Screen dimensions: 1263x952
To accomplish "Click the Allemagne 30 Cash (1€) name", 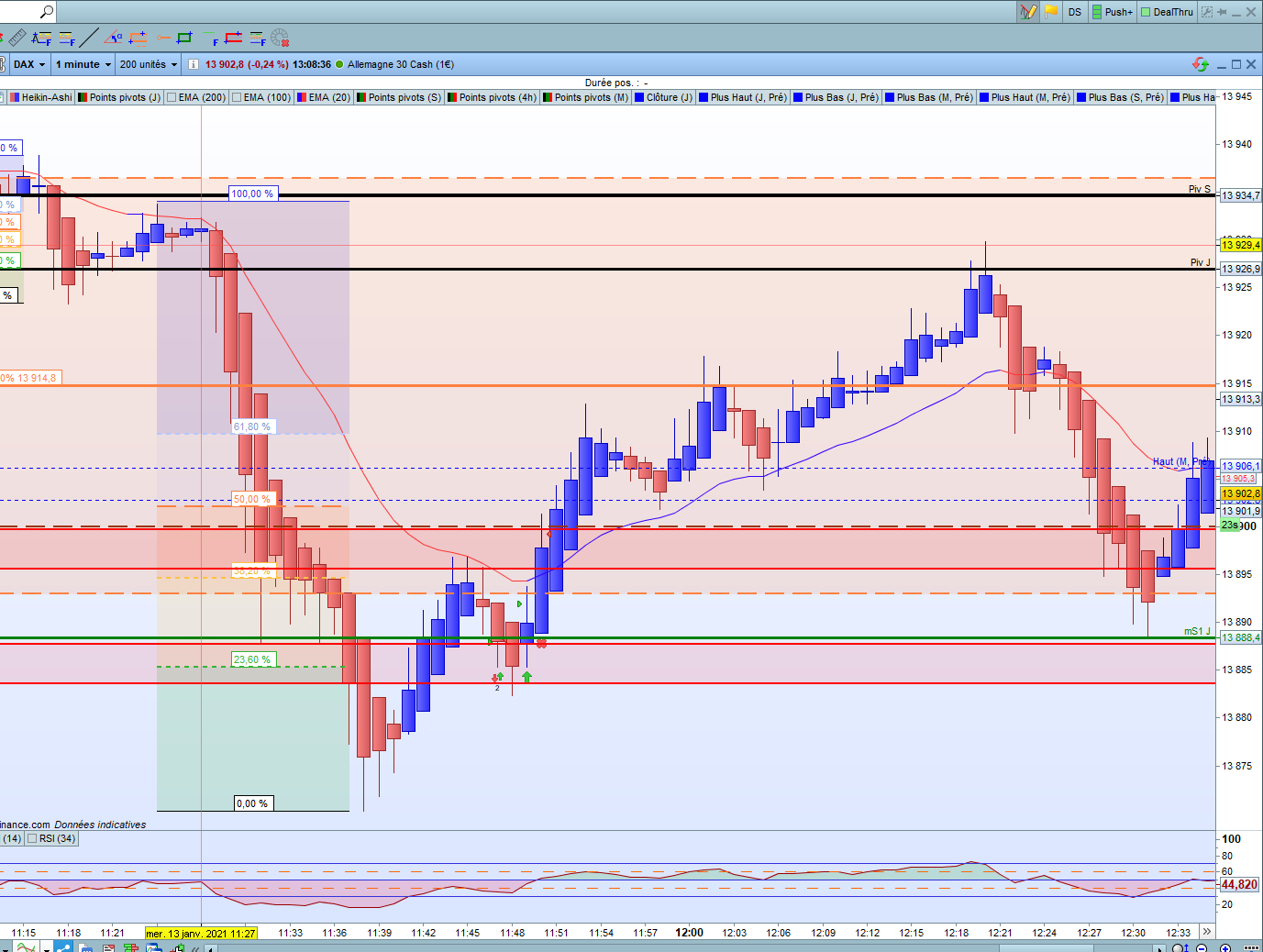I will (401, 64).
